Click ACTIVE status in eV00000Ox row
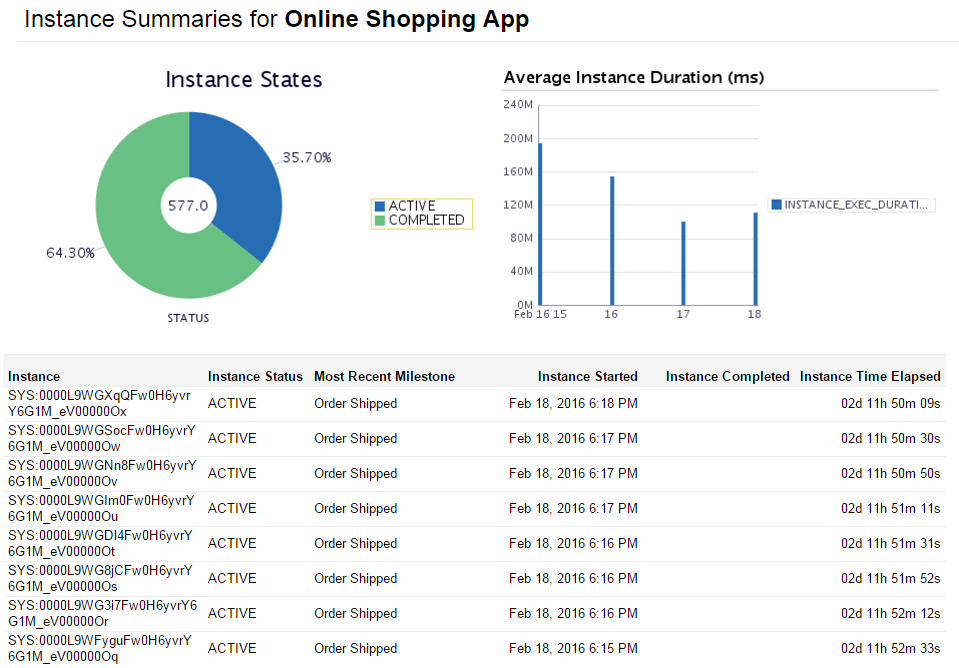 [232, 404]
